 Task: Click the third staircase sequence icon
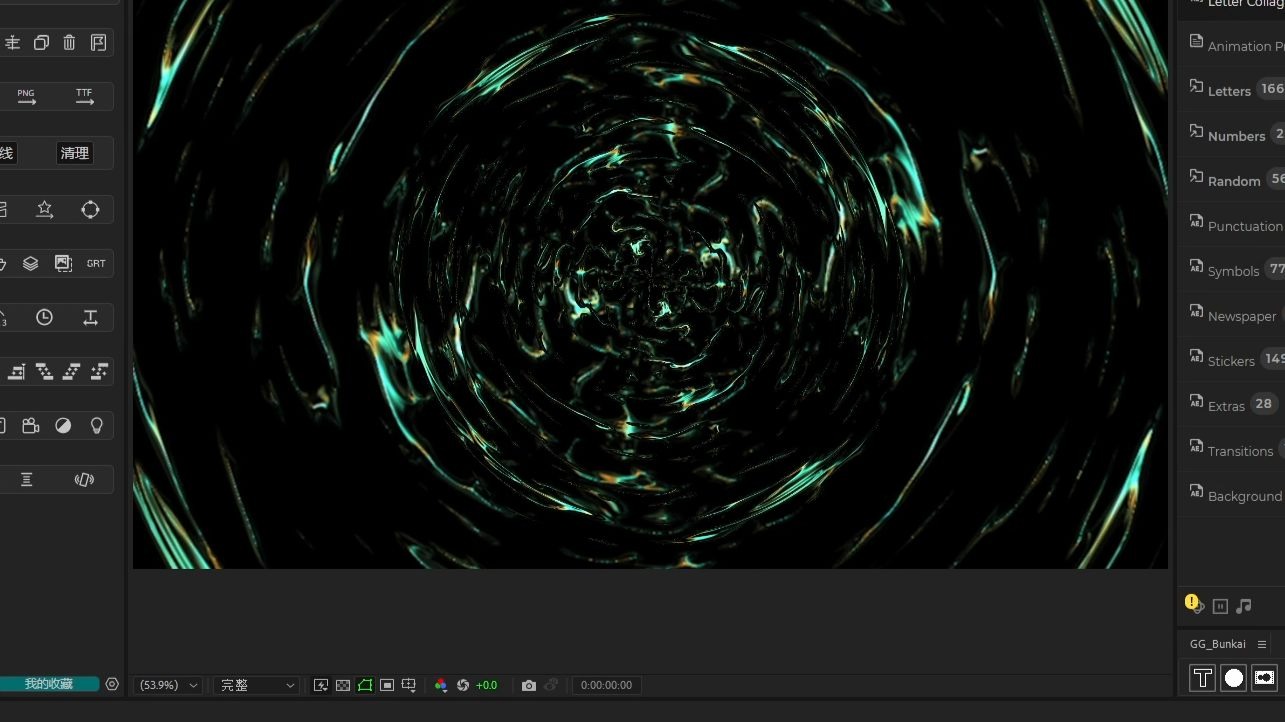[x=71, y=371]
